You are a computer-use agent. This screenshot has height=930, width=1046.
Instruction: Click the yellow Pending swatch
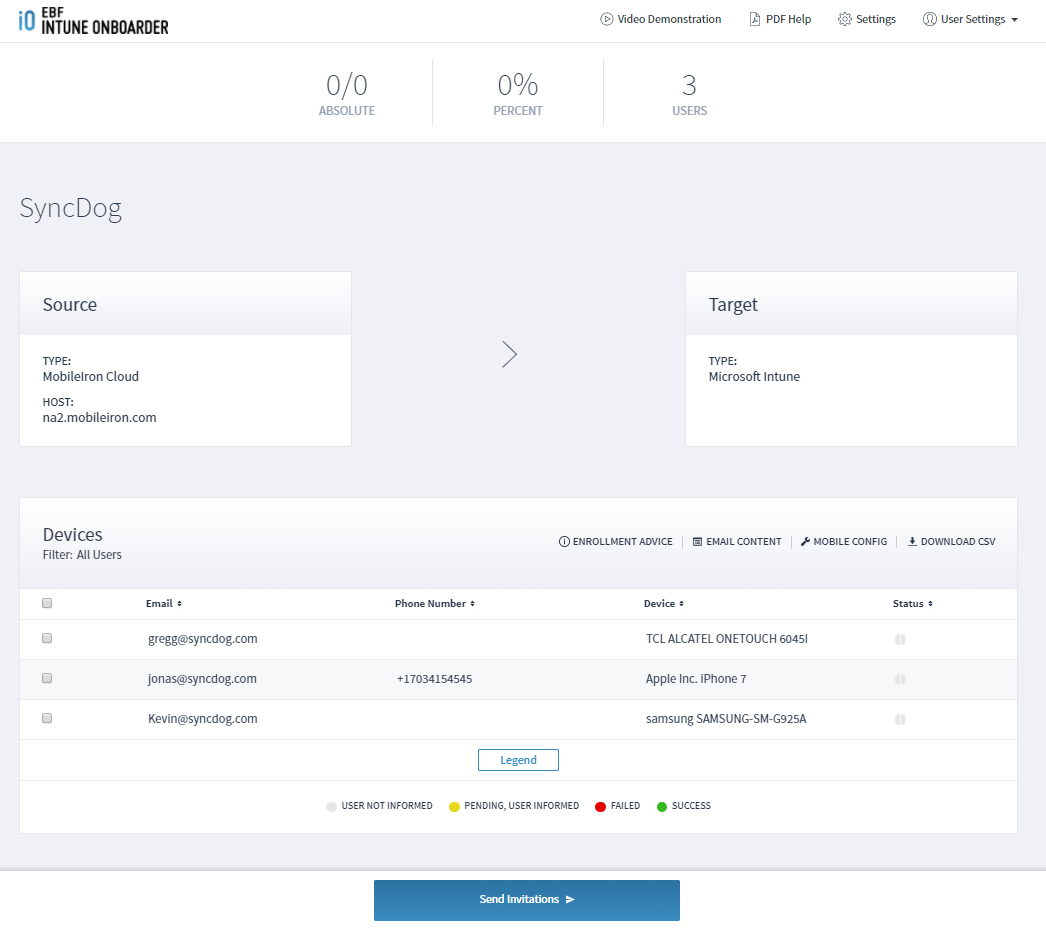tap(454, 807)
